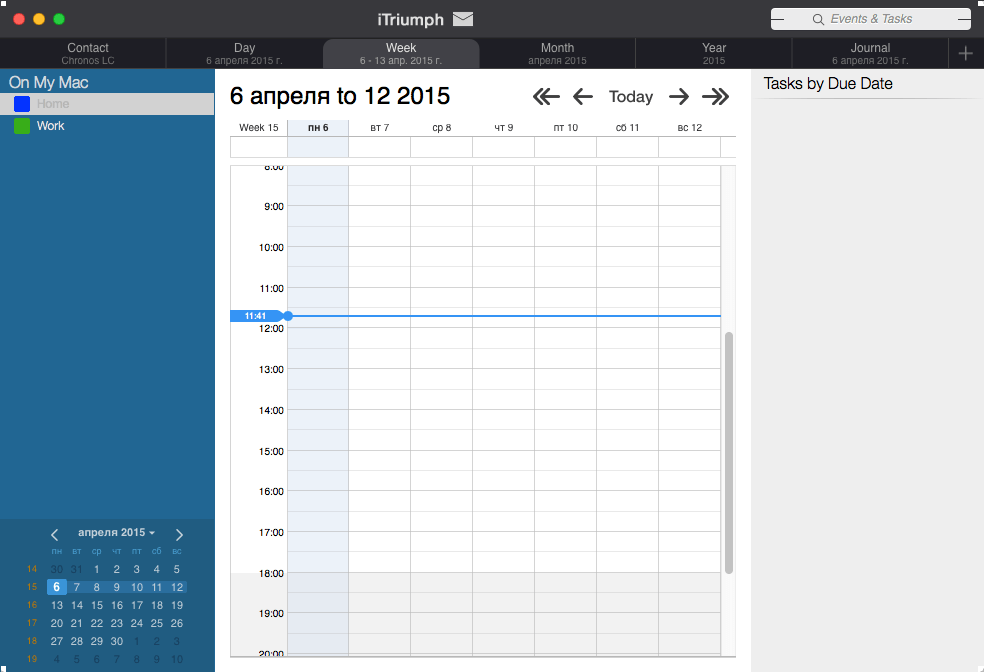Switch to the Year tab
Viewport: 984px width, 672px height.
pyautogui.click(x=714, y=53)
